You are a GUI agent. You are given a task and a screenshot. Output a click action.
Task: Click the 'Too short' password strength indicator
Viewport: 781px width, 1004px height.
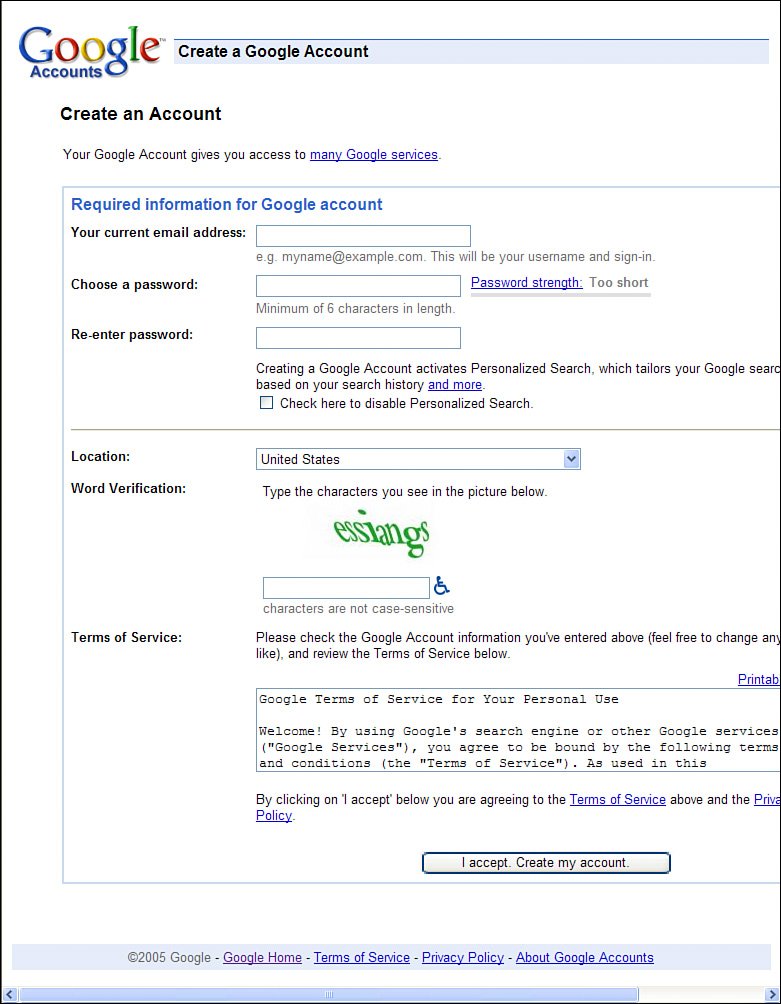click(x=618, y=282)
